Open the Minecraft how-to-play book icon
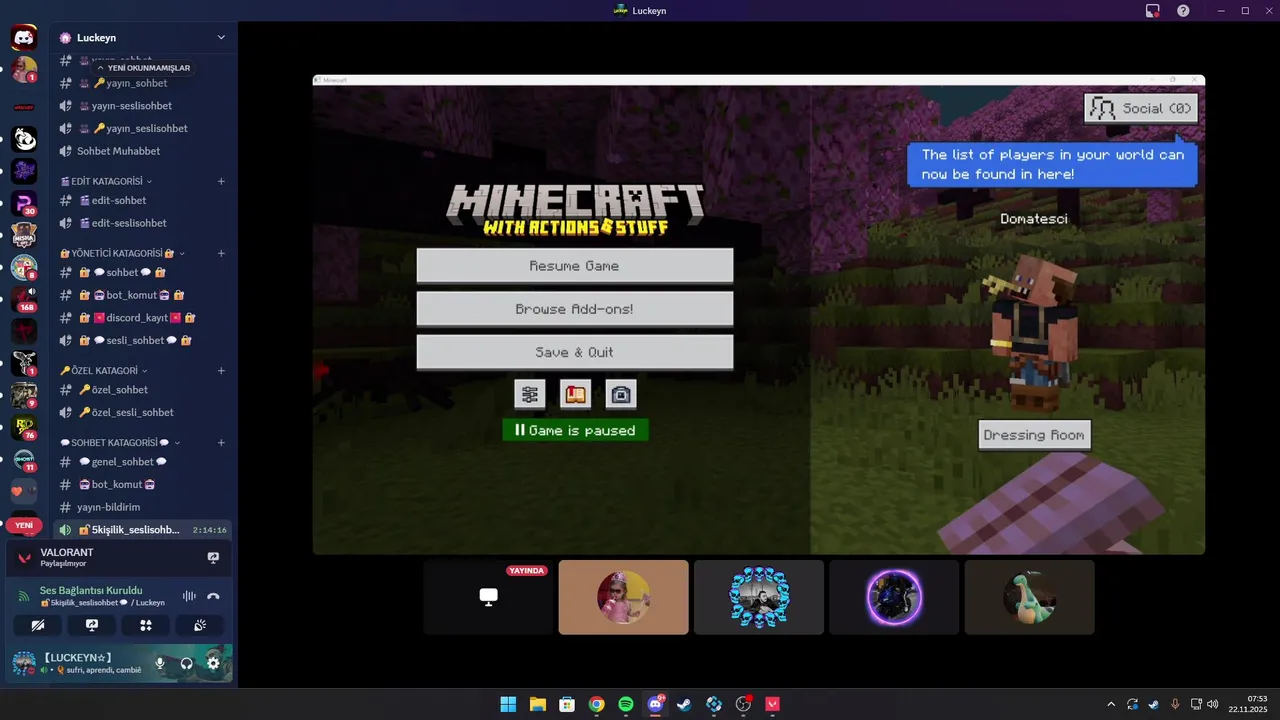Screen dimensions: 1280x720 575,394
